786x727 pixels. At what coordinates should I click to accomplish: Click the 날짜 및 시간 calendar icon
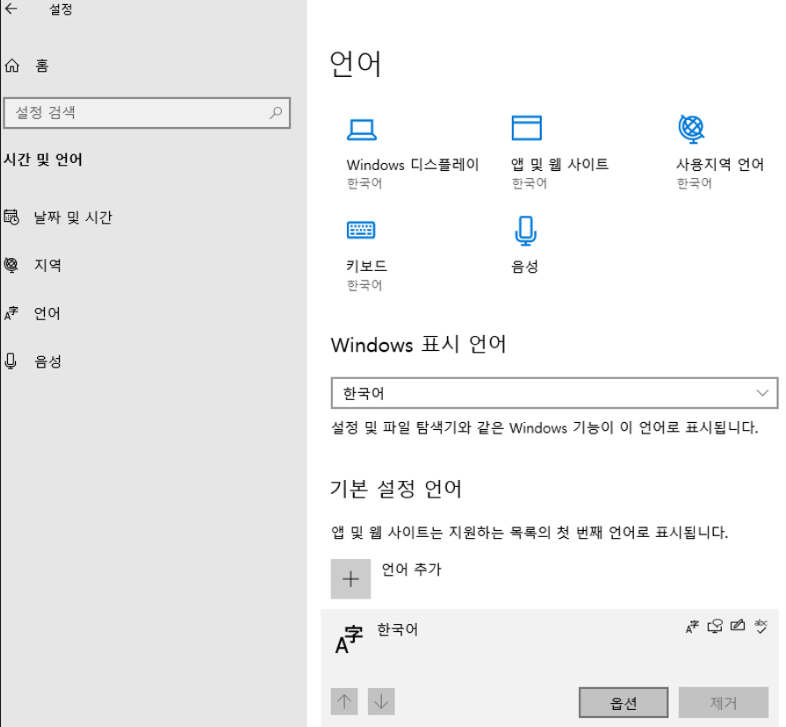click(12, 217)
